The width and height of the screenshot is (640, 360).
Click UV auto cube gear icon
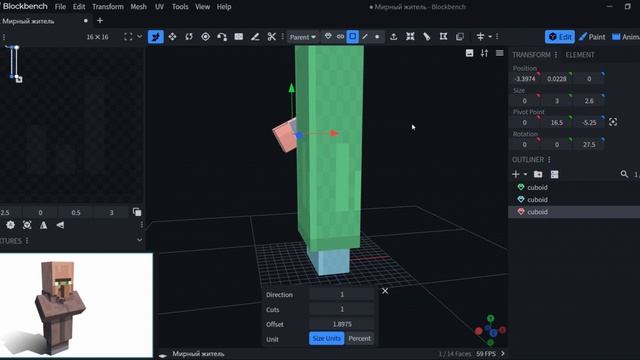click(x=10, y=225)
